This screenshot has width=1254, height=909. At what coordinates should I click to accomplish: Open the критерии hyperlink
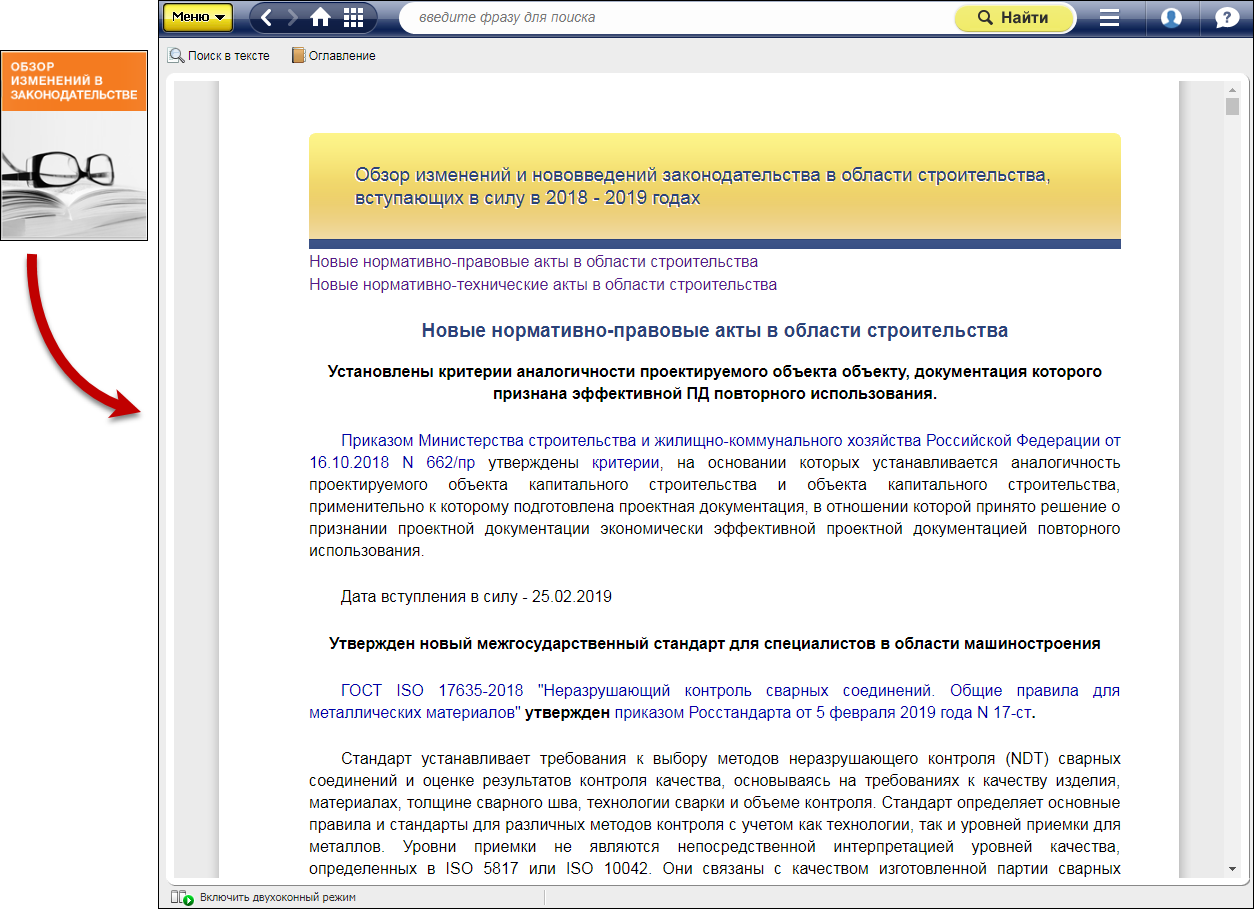point(626,462)
